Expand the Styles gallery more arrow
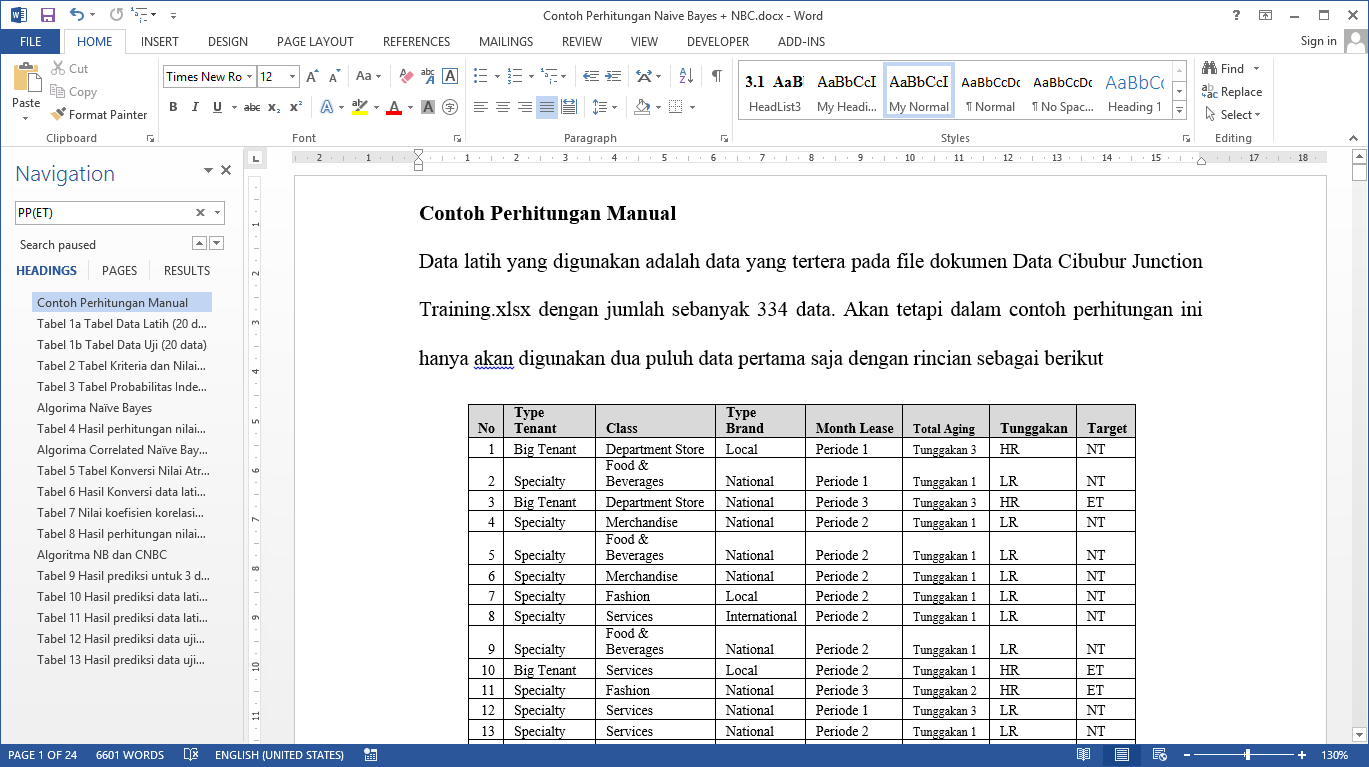 point(1179,111)
